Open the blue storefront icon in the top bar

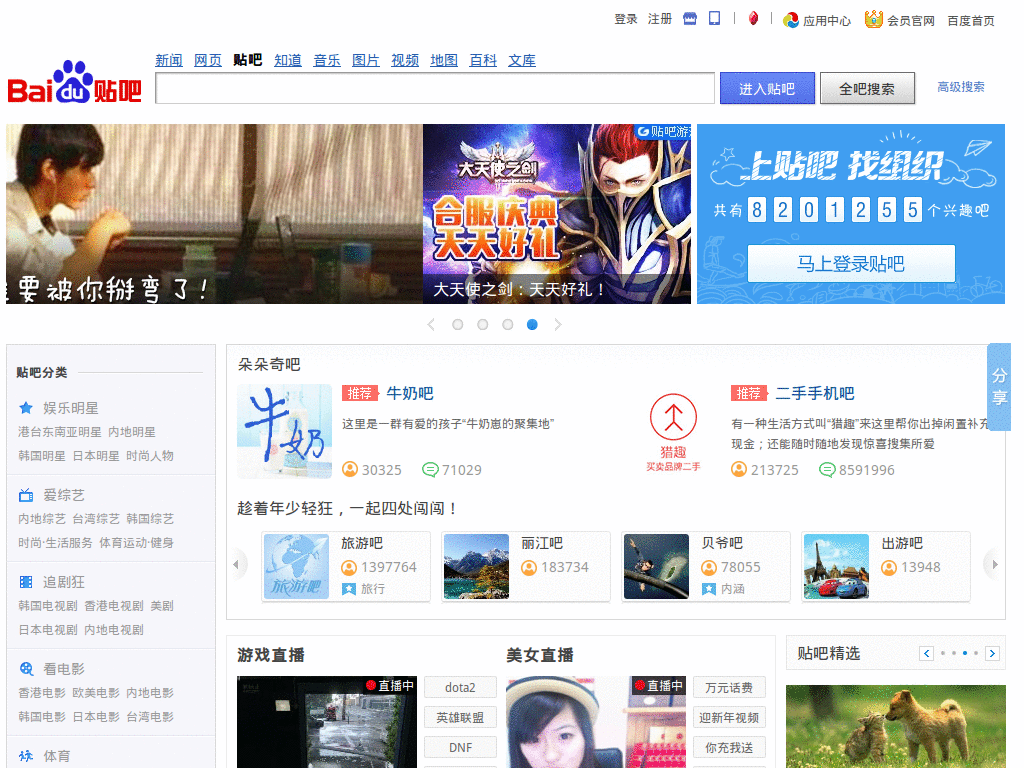click(690, 19)
